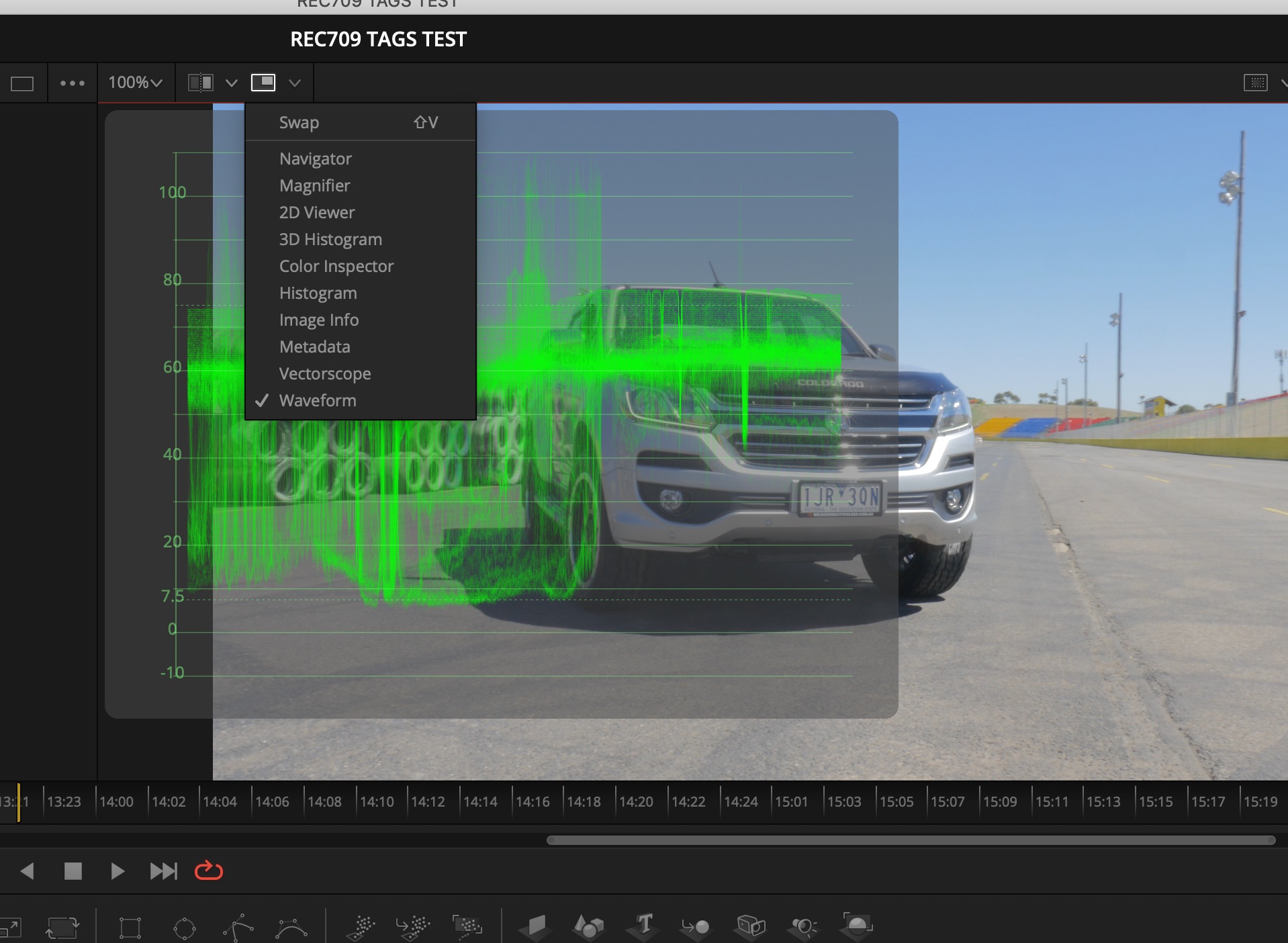Select the Rectangle mask tool
The height and width of the screenshot is (943, 1288).
130,928
